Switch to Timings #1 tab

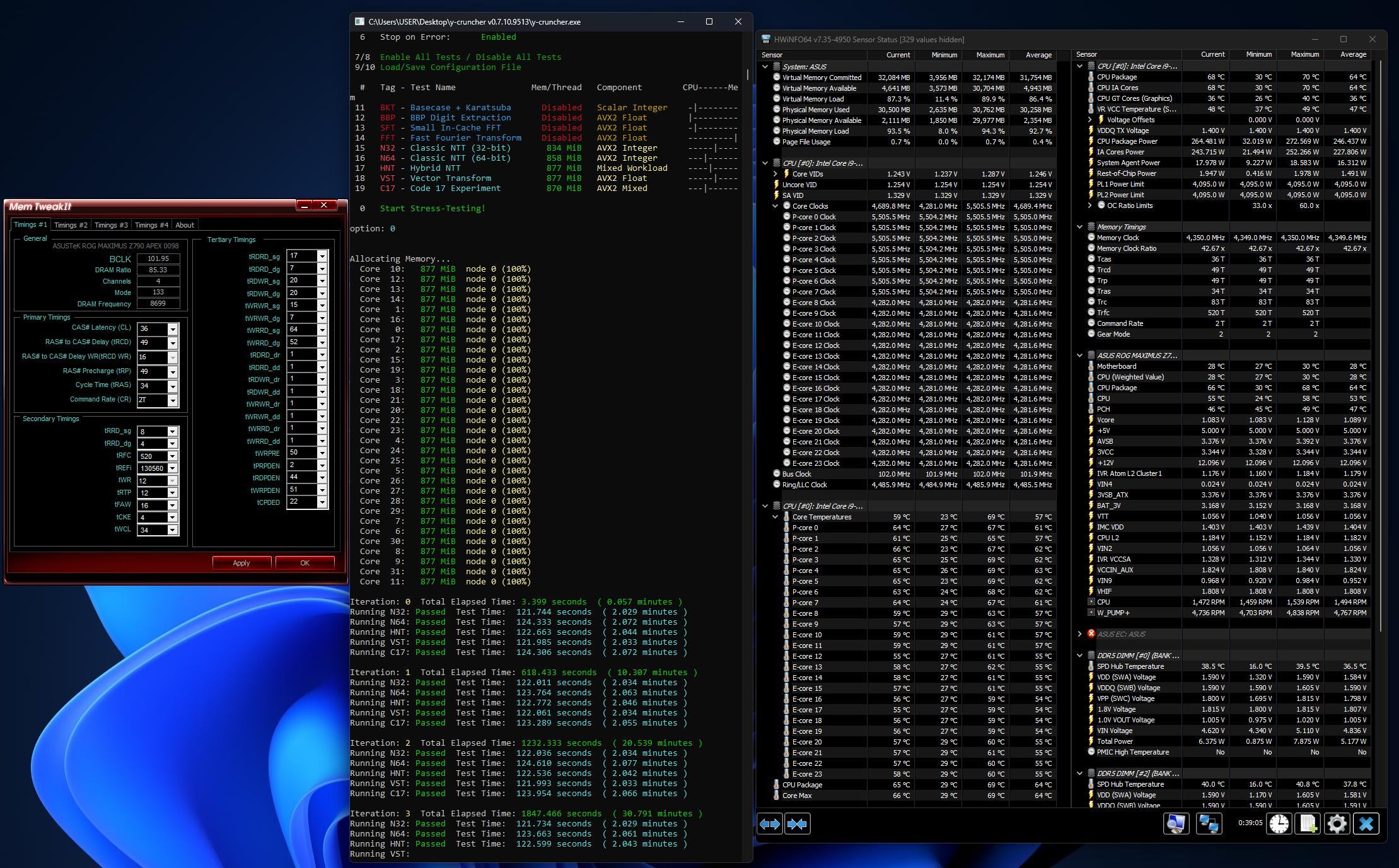click(30, 224)
